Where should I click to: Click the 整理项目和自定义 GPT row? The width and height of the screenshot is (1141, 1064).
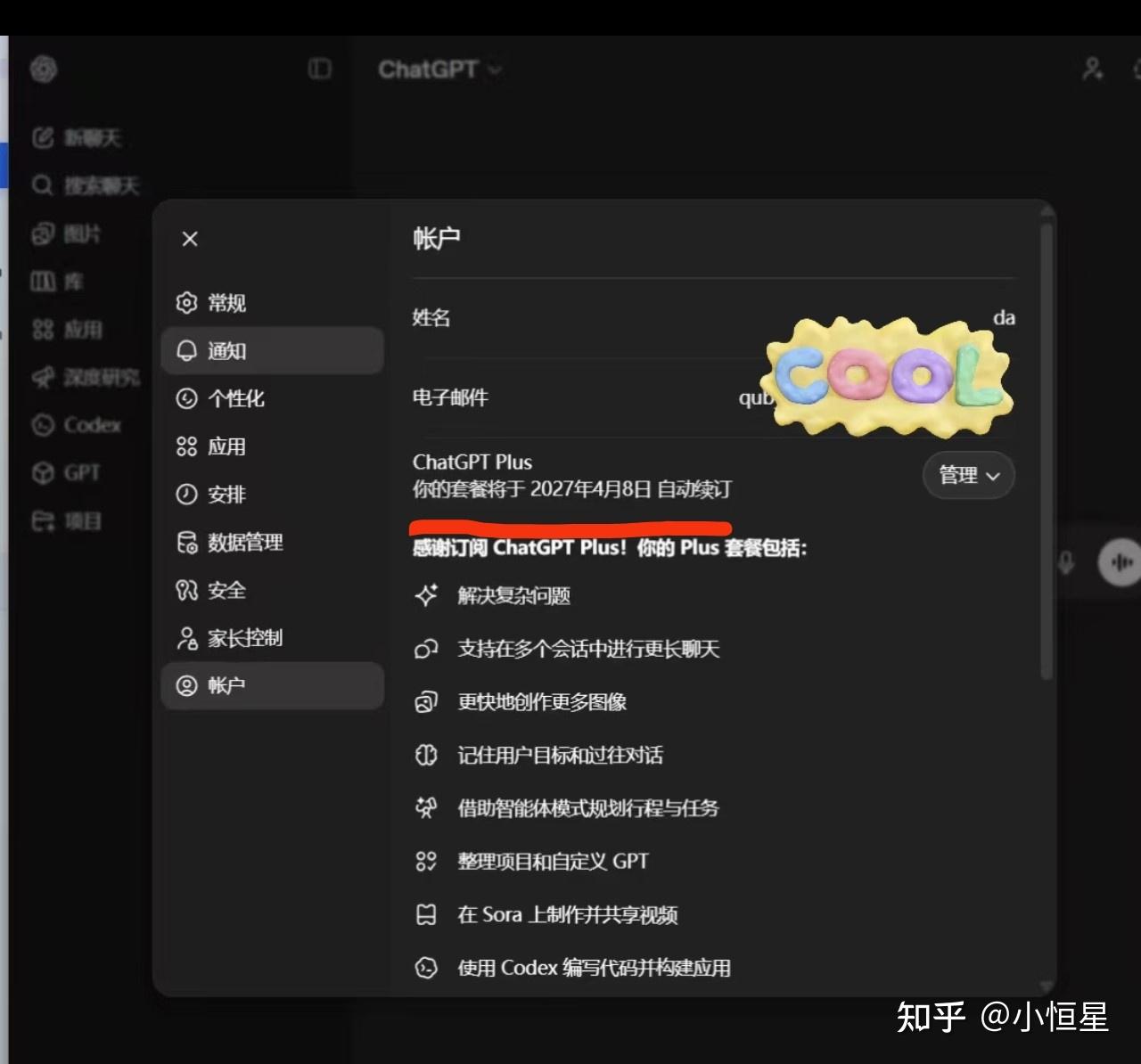point(531,862)
